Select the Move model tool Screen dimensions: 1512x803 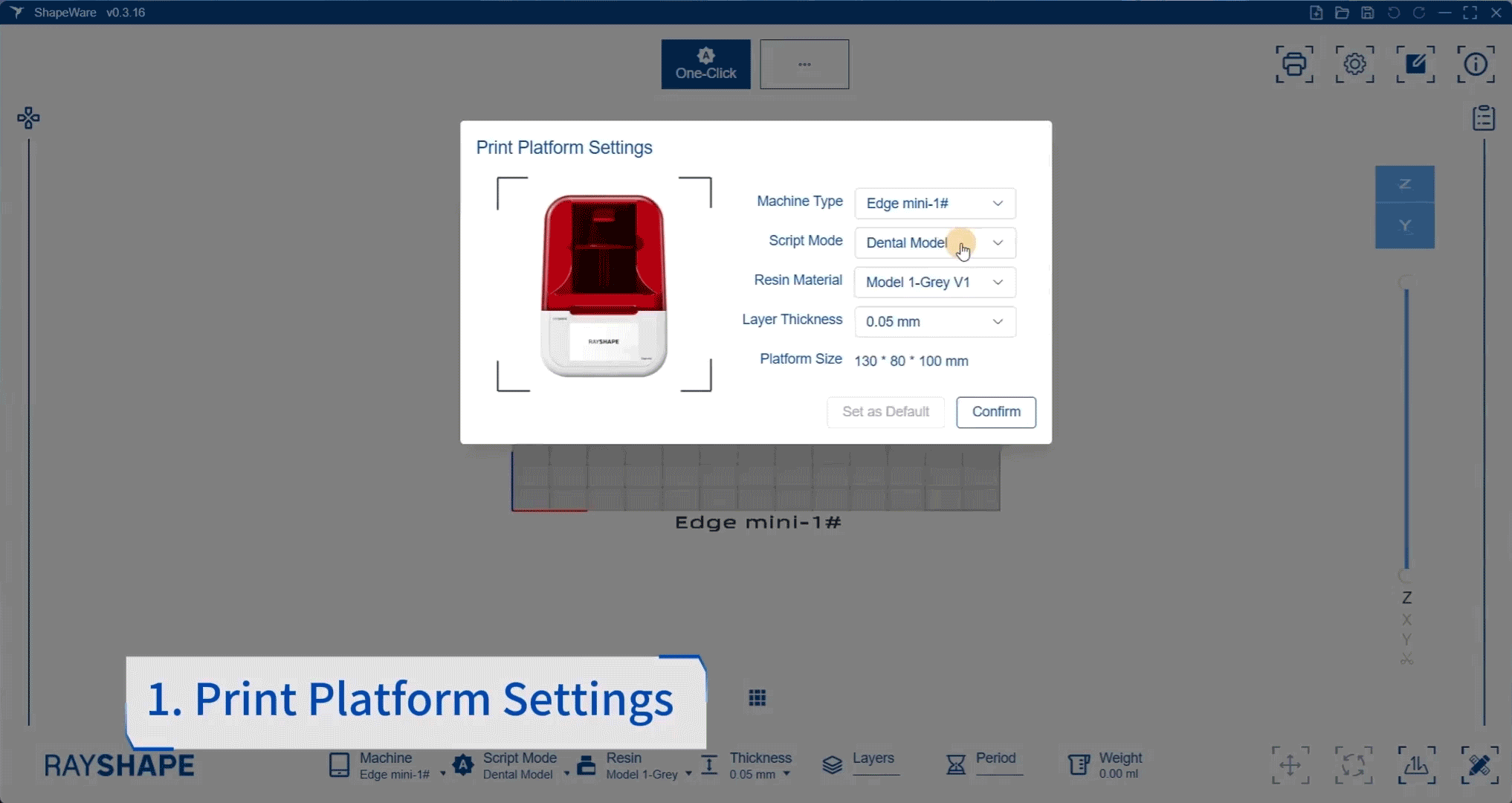(x=1291, y=764)
